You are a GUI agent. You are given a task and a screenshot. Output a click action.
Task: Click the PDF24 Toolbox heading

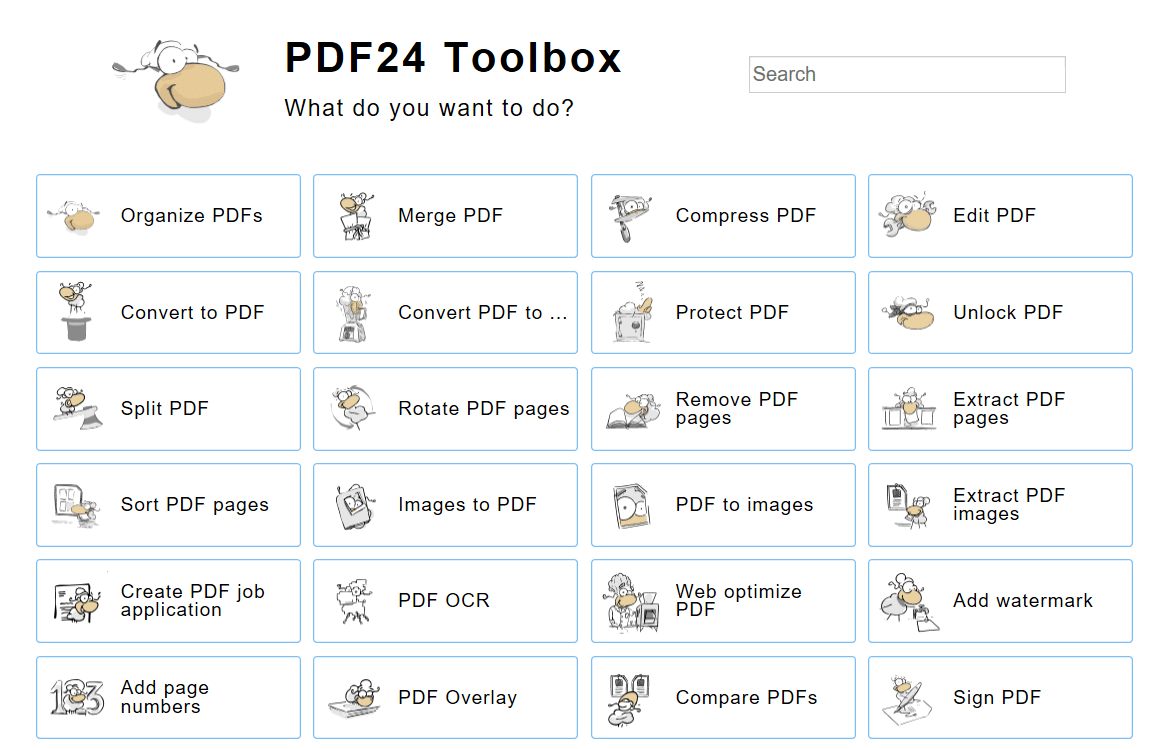click(x=453, y=58)
